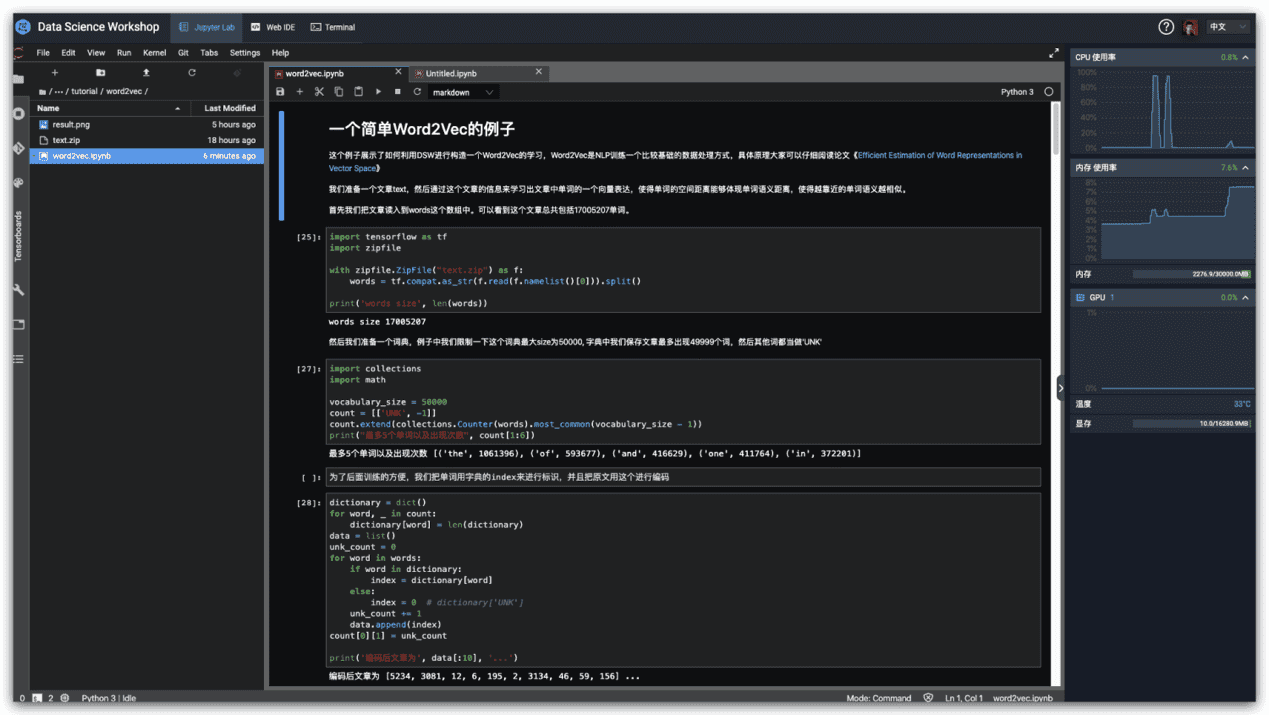Image resolution: width=1269 pixels, height=715 pixels.
Task: Open the Efficient Estimation of Word Representations link
Action: (x=939, y=156)
